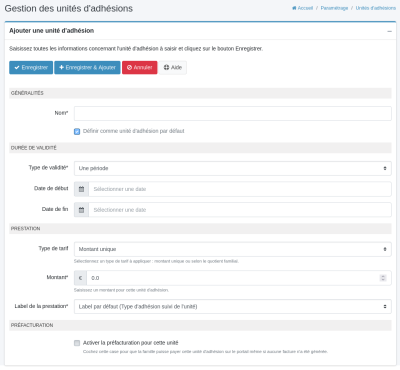
Task: Expand the Label de la prestation dropdown
Action: pos(233,306)
